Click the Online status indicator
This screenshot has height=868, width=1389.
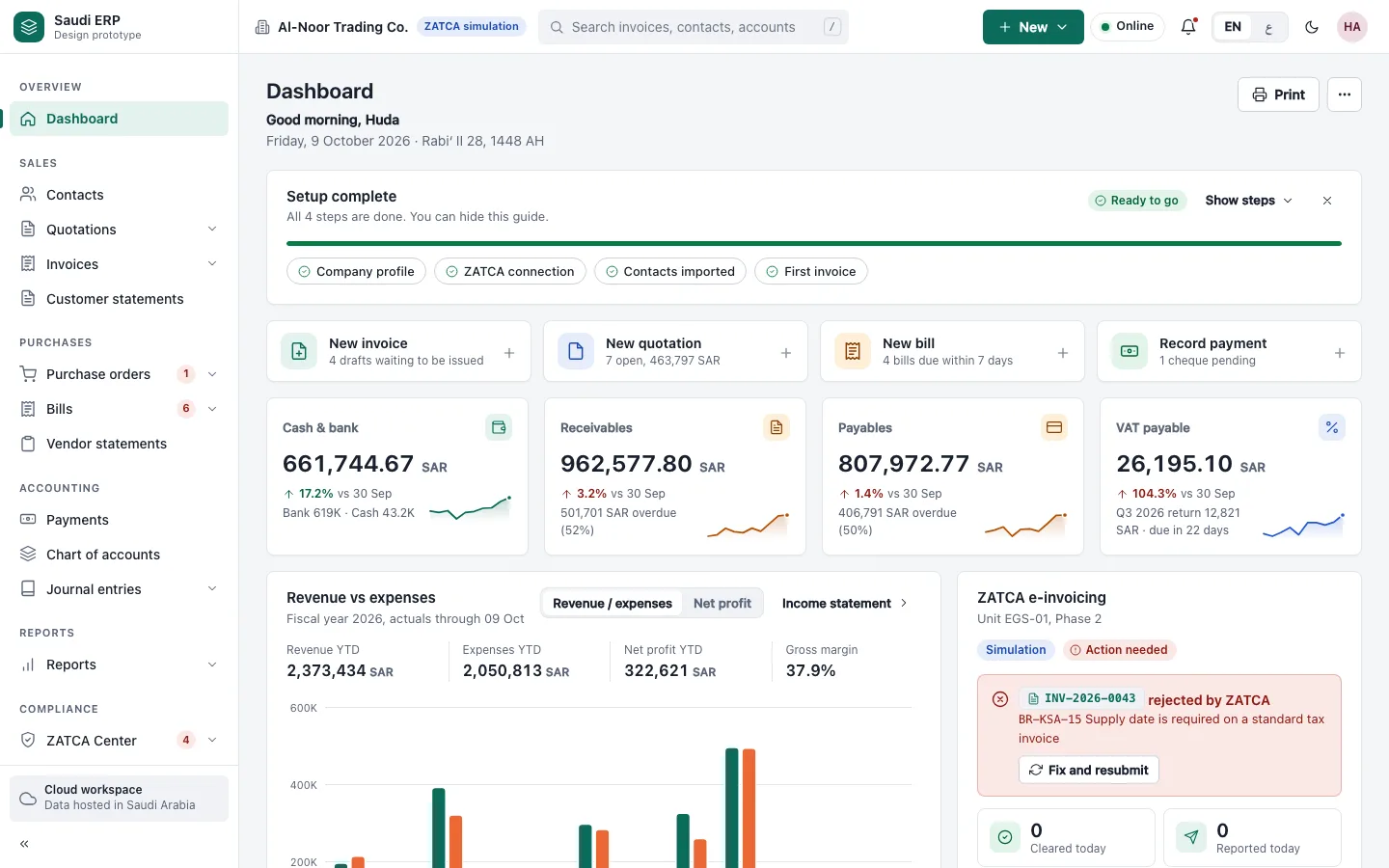1128,27
